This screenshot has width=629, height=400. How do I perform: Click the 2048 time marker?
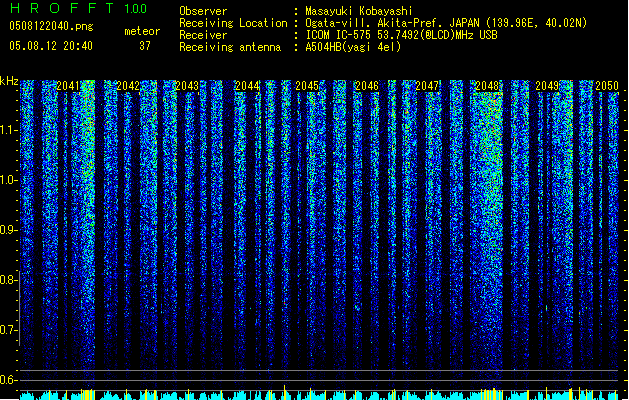[487, 86]
